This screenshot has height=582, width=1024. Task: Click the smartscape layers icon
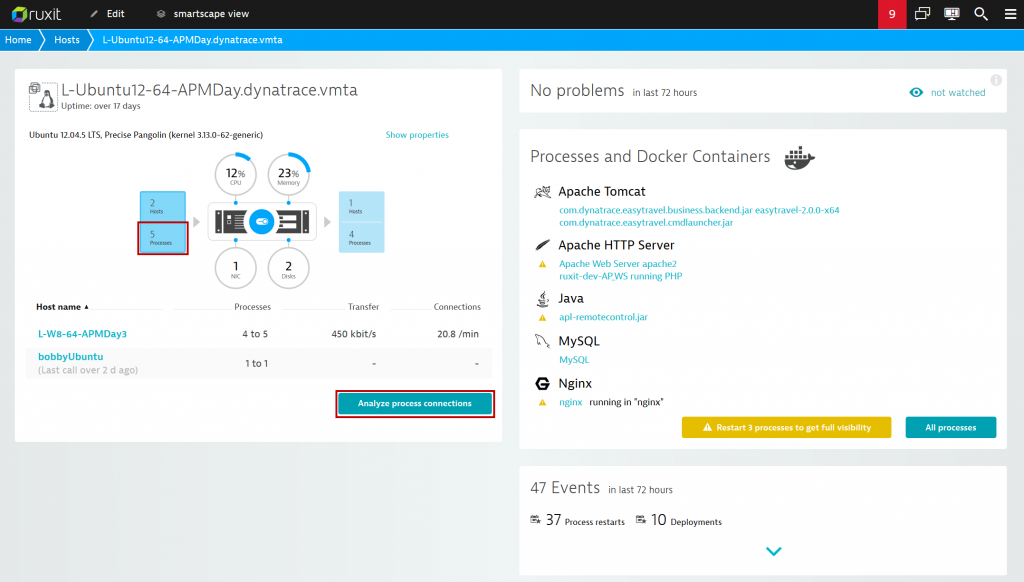point(161,14)
